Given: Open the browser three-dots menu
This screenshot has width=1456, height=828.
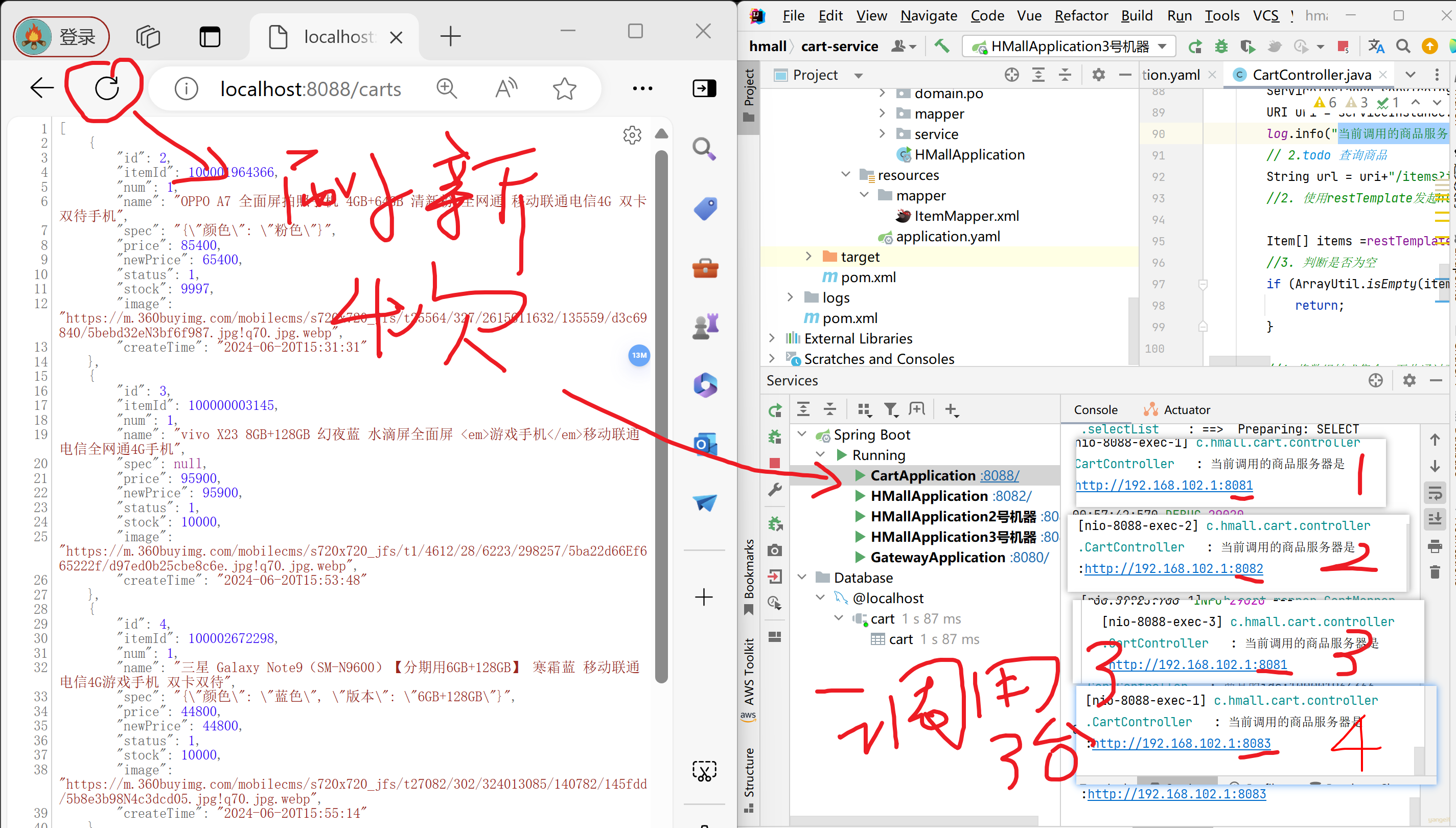Looking at the screenshot, I should [642, 88].
